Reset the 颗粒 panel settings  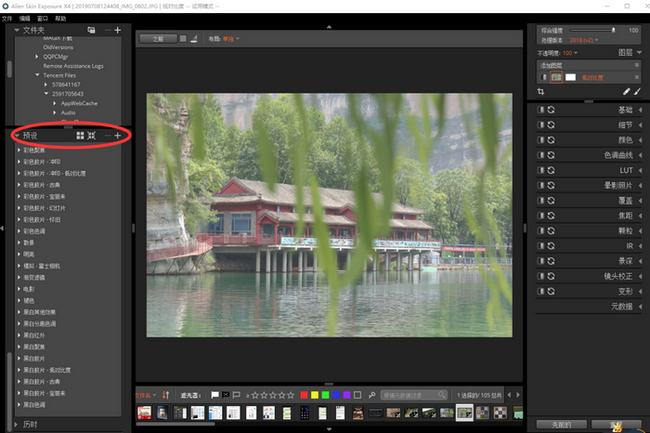pyautogui.click(x=551, y=231)
